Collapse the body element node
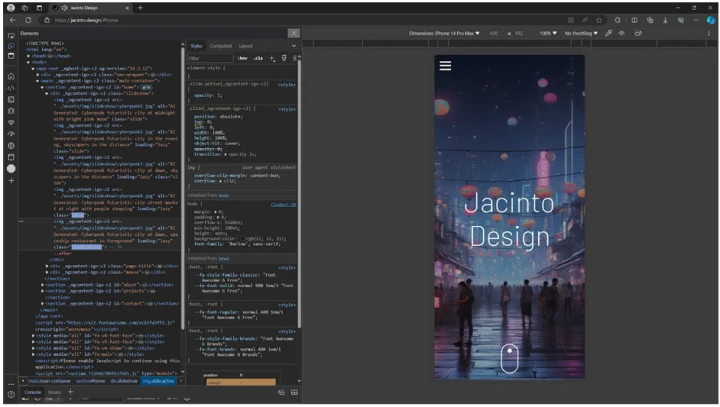Screen dimensions: 720x407 [28, 62]
